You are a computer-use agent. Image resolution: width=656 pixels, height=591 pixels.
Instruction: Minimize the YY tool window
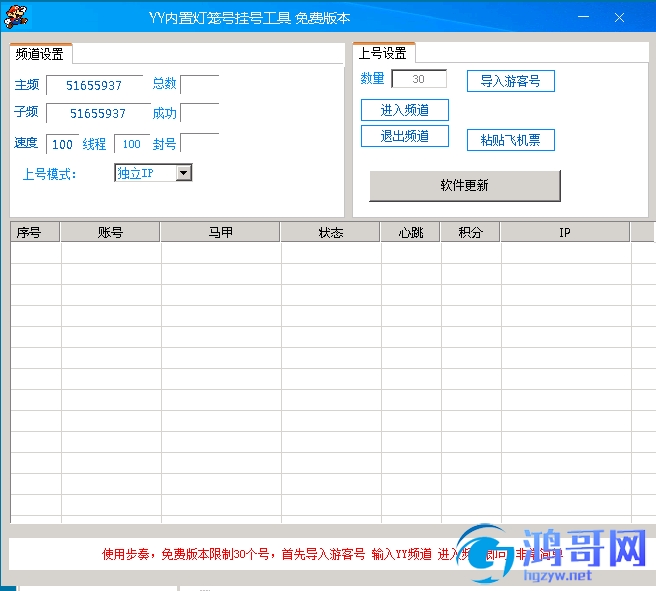click(584, 17)
